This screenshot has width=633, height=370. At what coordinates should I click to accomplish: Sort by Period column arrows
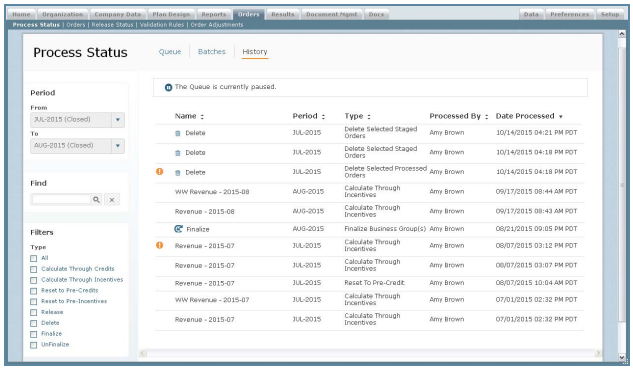(323, 117)
